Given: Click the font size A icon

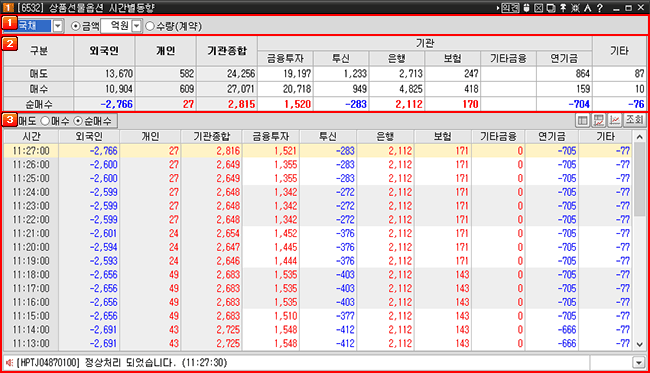Looking at the screenshot, I should 587,8.
